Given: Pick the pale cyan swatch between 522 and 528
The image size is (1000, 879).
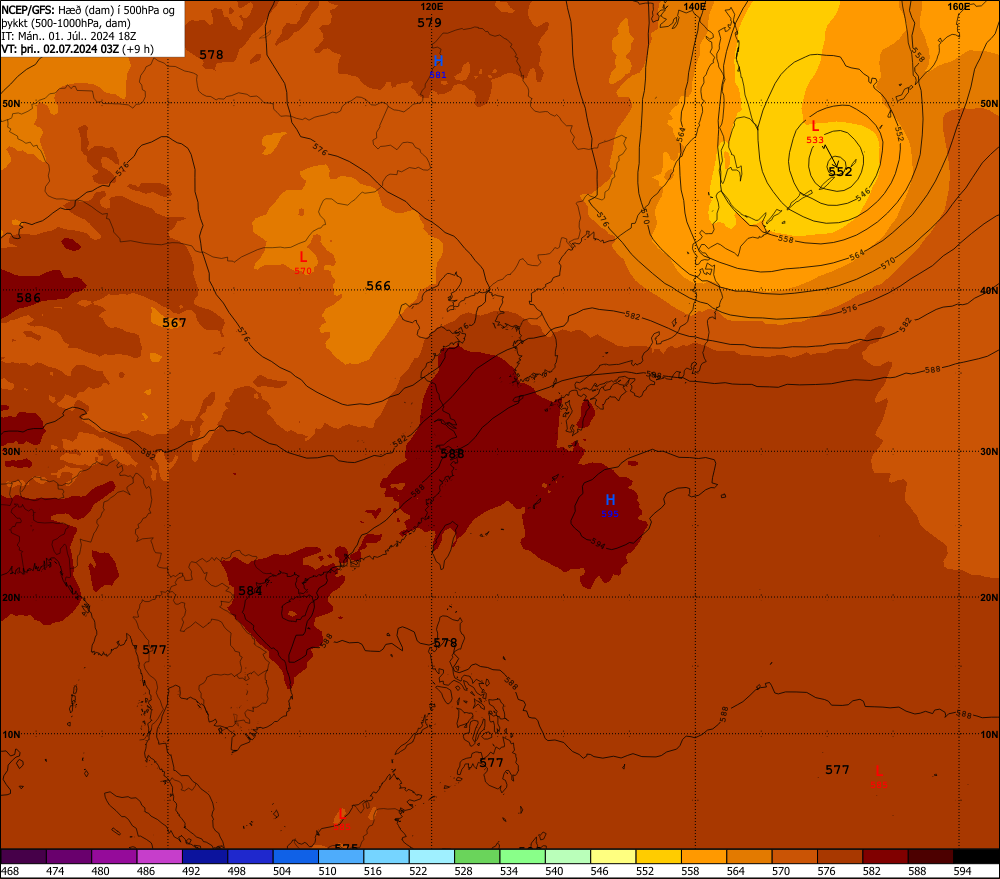Looking at the screenshot, I should click(432, 856).
